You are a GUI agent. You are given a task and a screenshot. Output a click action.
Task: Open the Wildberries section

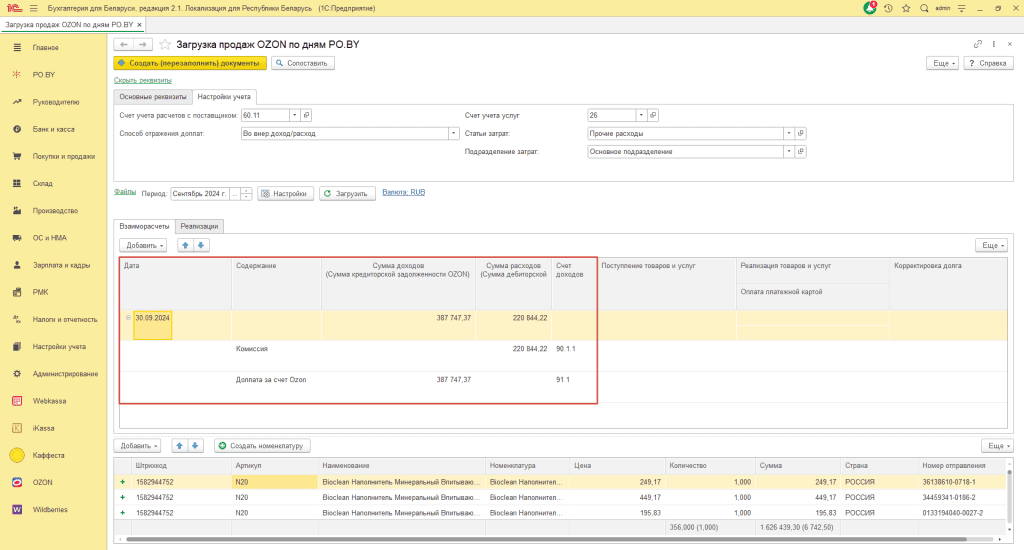coord(50,510)
